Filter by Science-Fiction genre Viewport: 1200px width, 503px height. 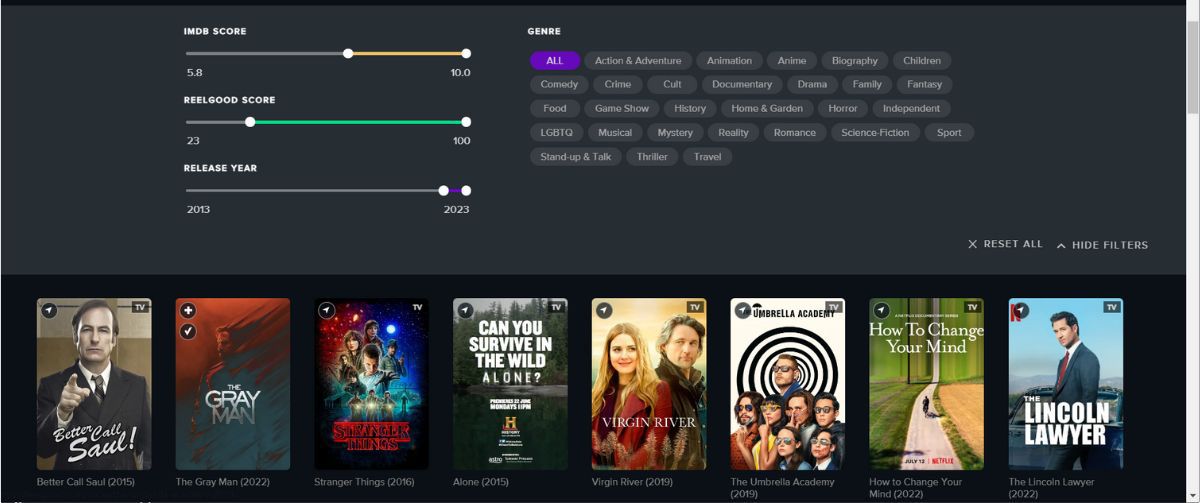point(876,133)
